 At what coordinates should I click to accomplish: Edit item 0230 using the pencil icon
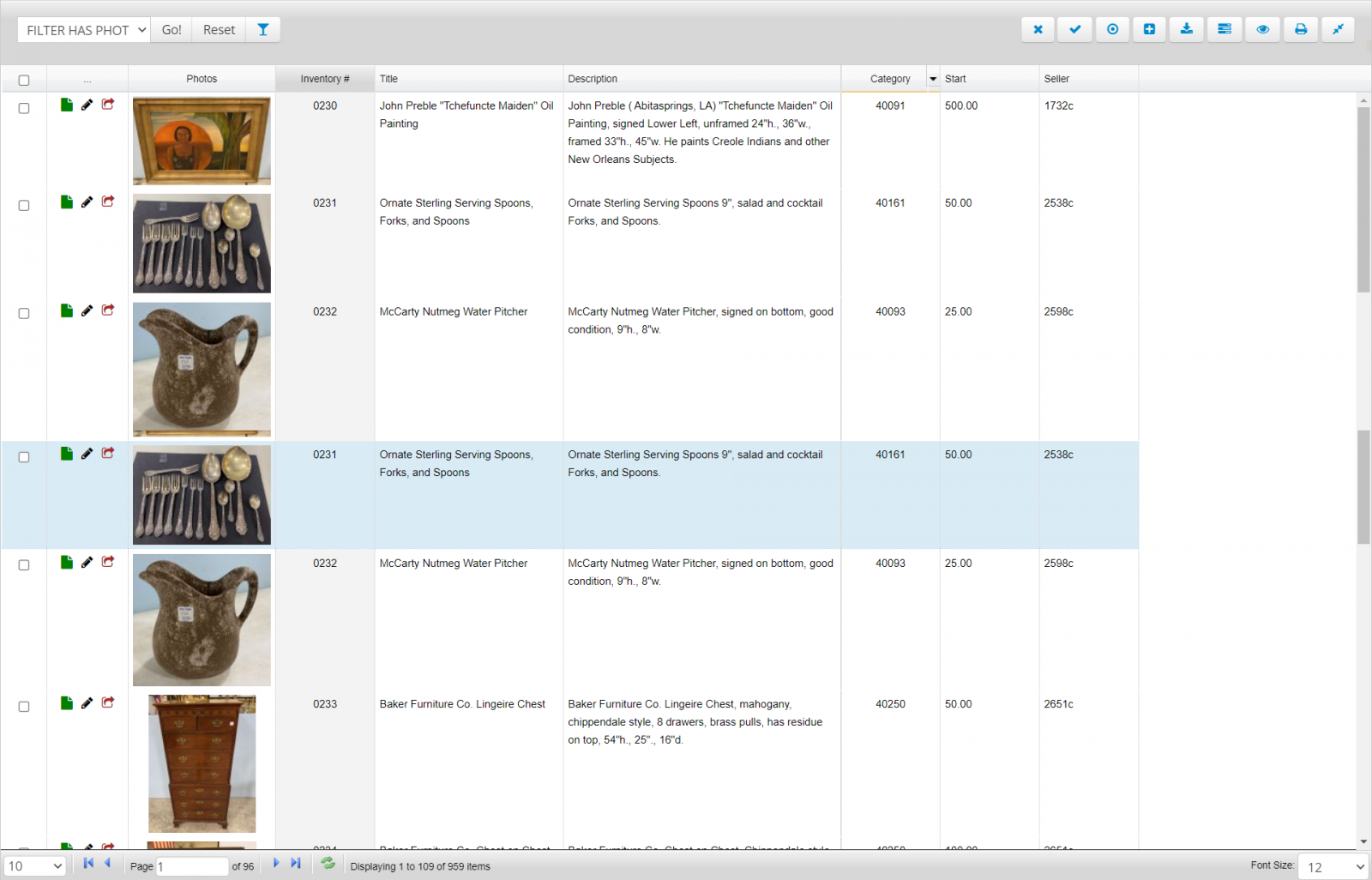tap(87, 105)
